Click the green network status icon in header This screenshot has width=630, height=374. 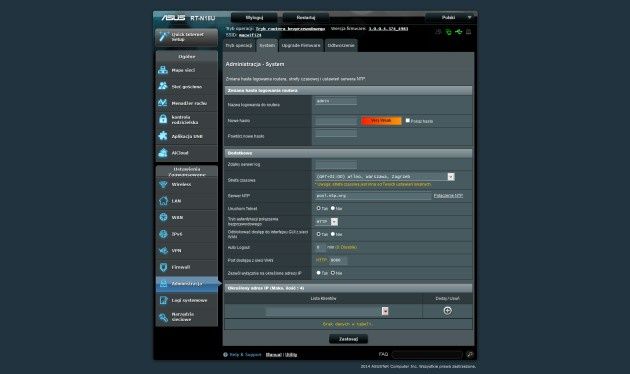tap(448, 32)
